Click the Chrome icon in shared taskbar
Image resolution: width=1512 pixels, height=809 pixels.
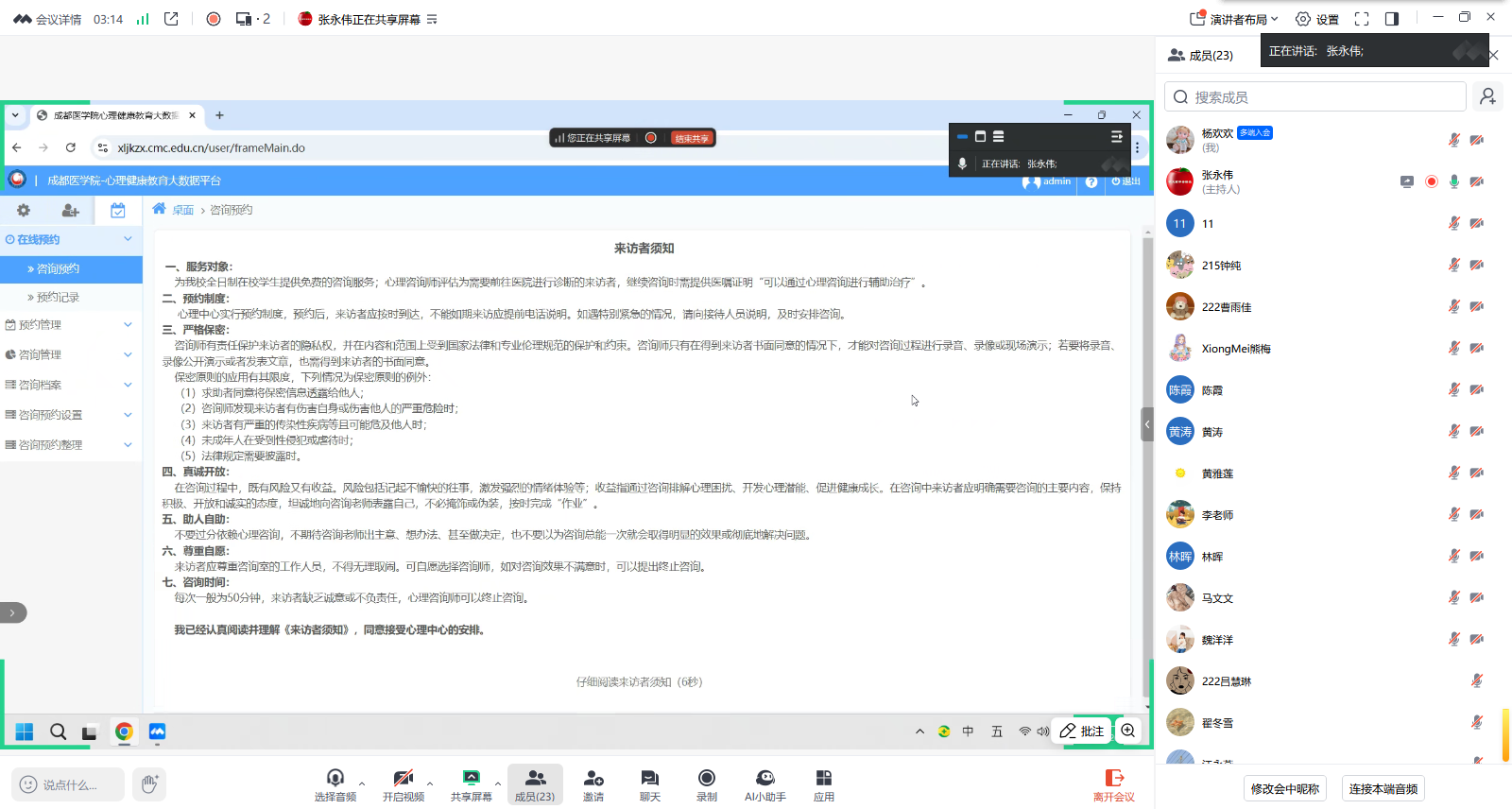click(124, 732)
